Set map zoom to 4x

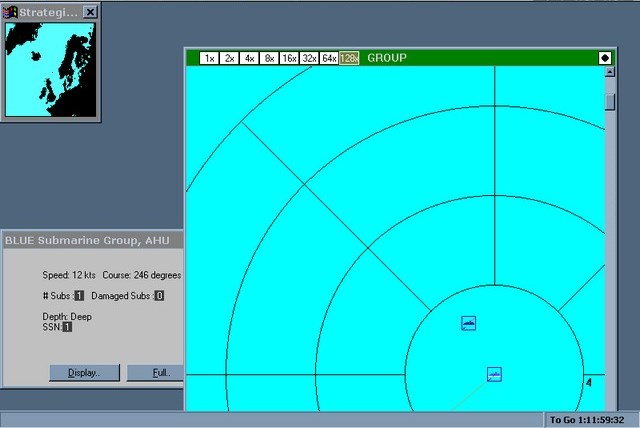pyautogui.click(x=249, y=58)
